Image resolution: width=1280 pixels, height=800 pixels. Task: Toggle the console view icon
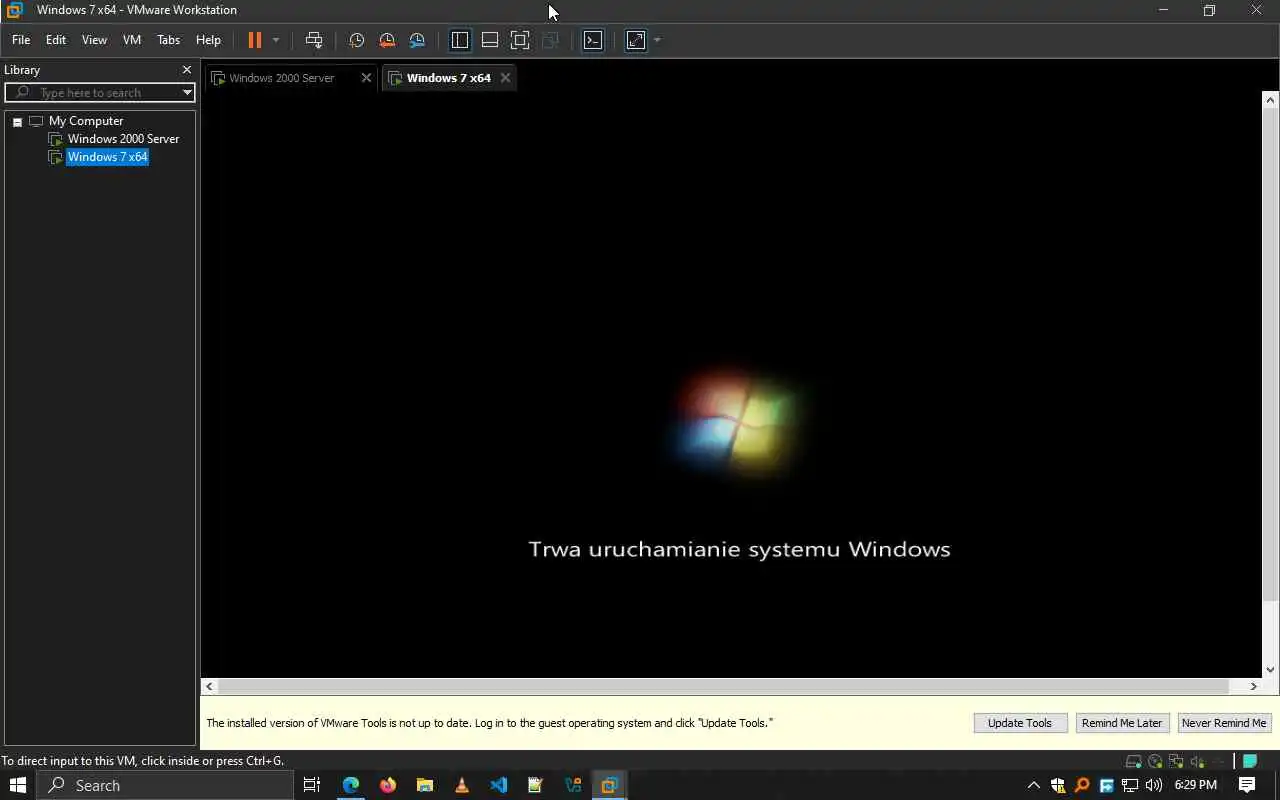[x=593, y=40]
